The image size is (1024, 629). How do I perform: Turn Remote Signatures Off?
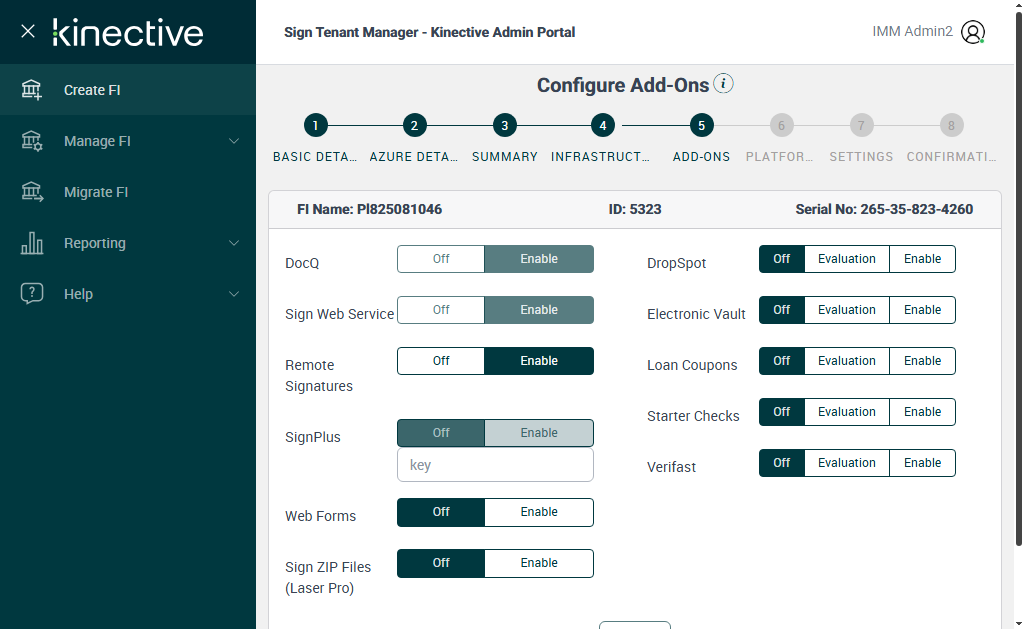tap(441, 361)
